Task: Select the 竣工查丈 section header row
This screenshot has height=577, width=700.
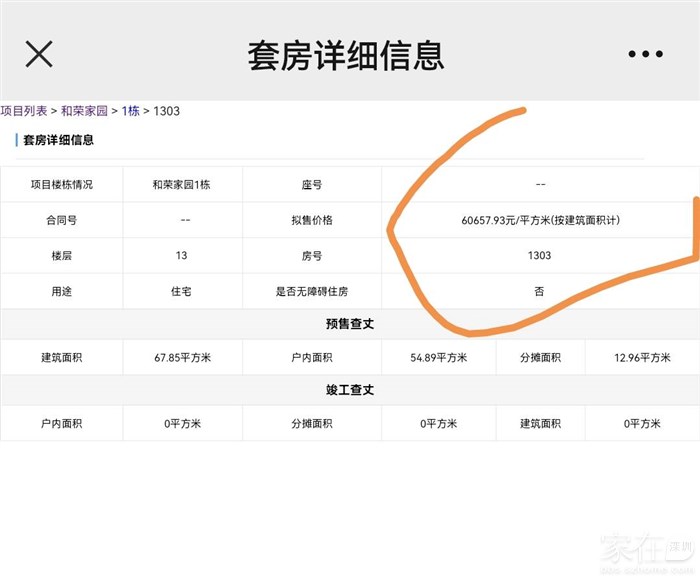Action: coord(350,390)
